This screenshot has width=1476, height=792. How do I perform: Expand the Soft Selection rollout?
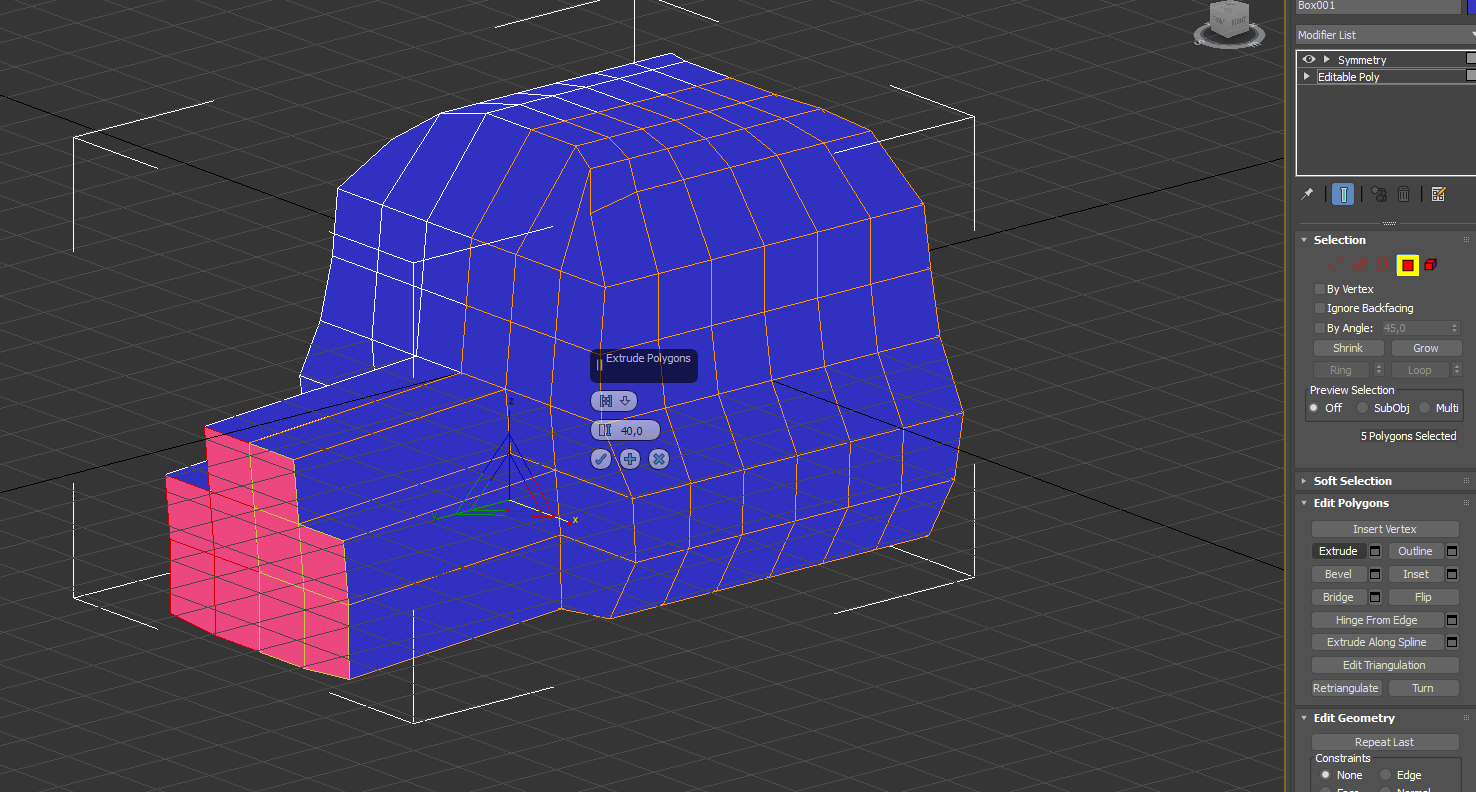pyautogui.click(x=1304, y=481)
